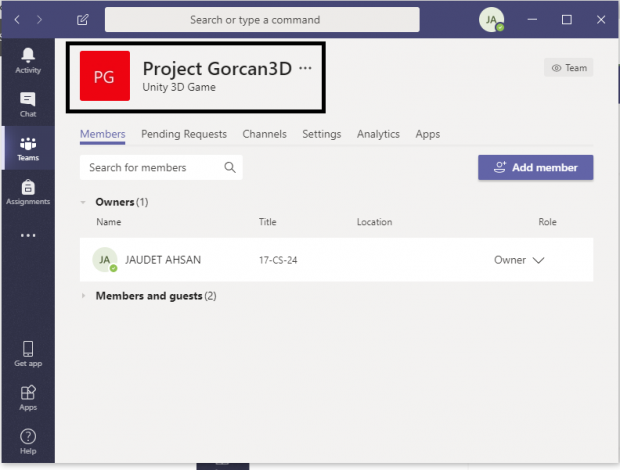This screenshot has width=620, height=470.
Task: Click the Add member button
Action: (535, 168)
